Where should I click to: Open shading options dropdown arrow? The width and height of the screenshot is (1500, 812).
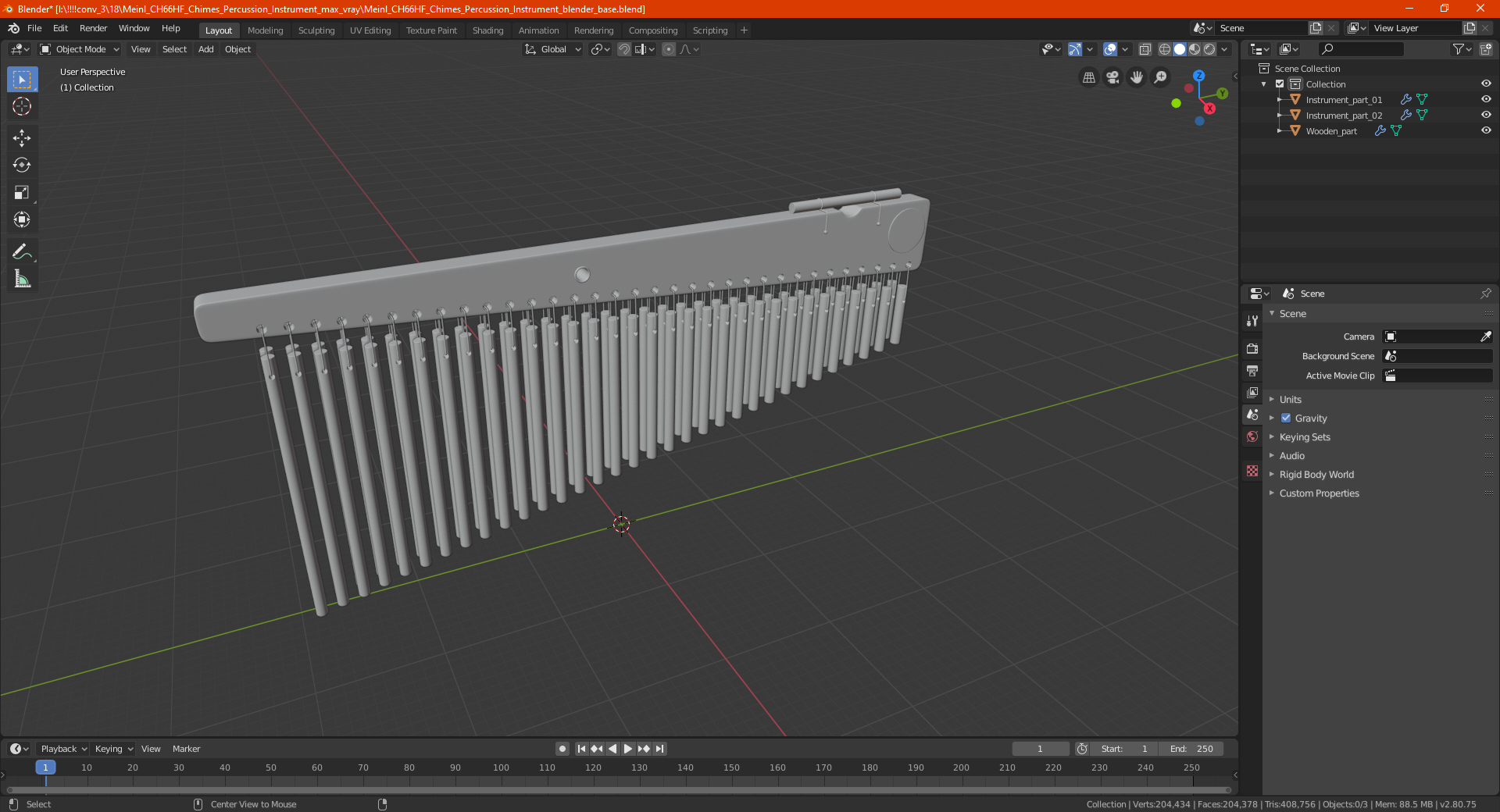coord(1224,49)
